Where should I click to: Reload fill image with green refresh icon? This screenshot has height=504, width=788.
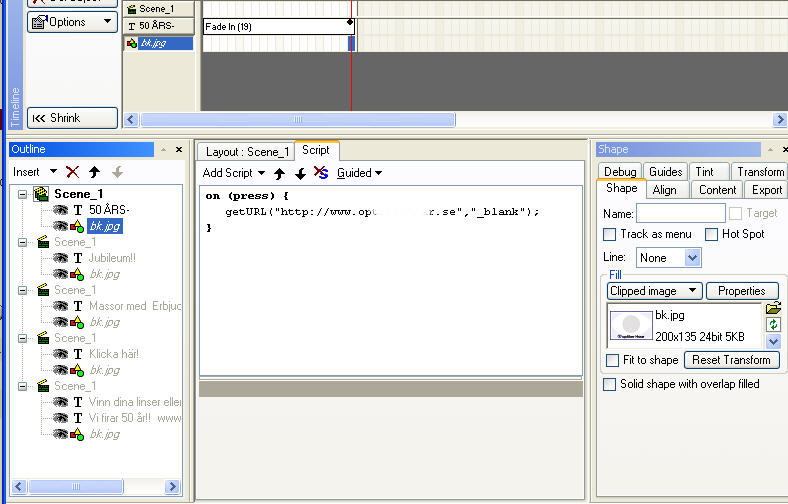(773, 325)
